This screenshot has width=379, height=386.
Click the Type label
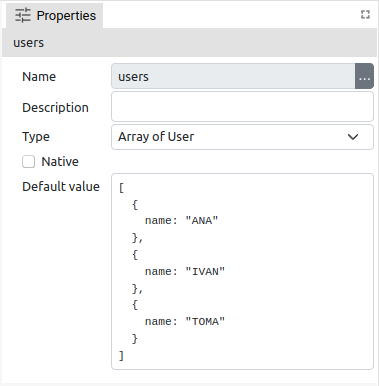36,137
